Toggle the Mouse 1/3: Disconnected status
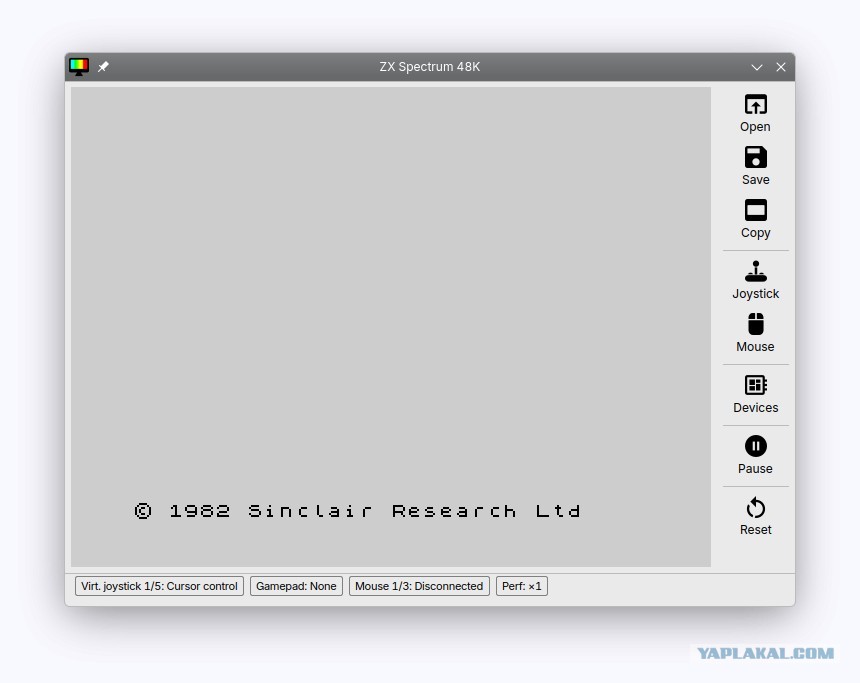The image size is (860, 683). tap(419, 586)
